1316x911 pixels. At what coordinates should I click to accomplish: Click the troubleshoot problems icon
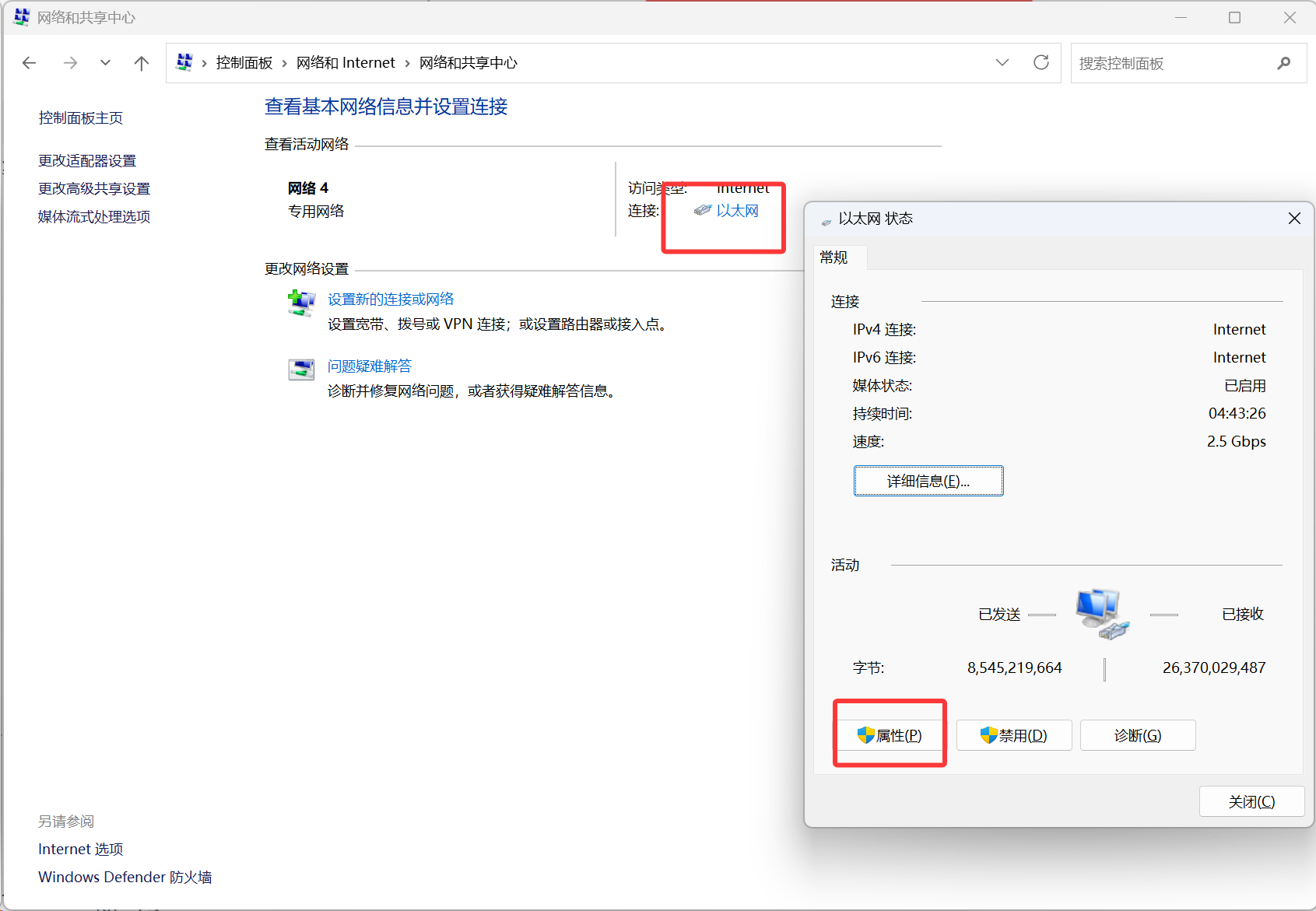pyautogui.click(x=301, y=370)
